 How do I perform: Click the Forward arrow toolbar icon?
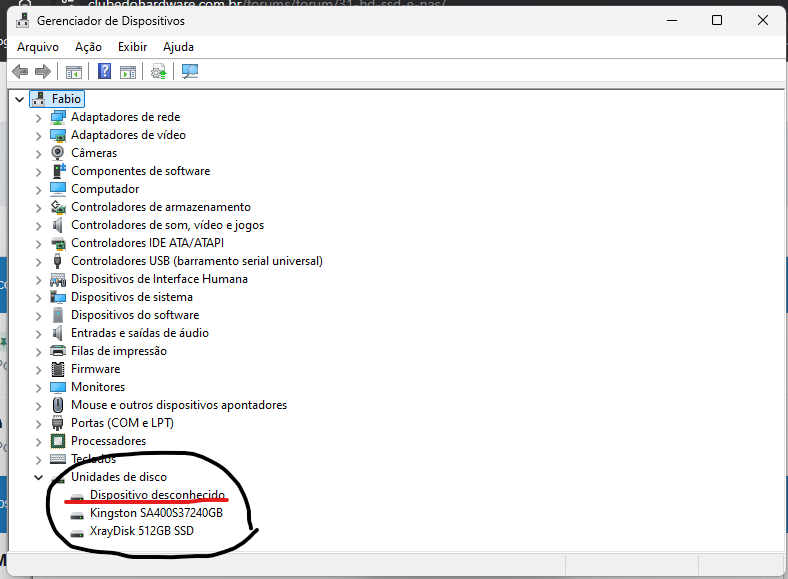43,71
